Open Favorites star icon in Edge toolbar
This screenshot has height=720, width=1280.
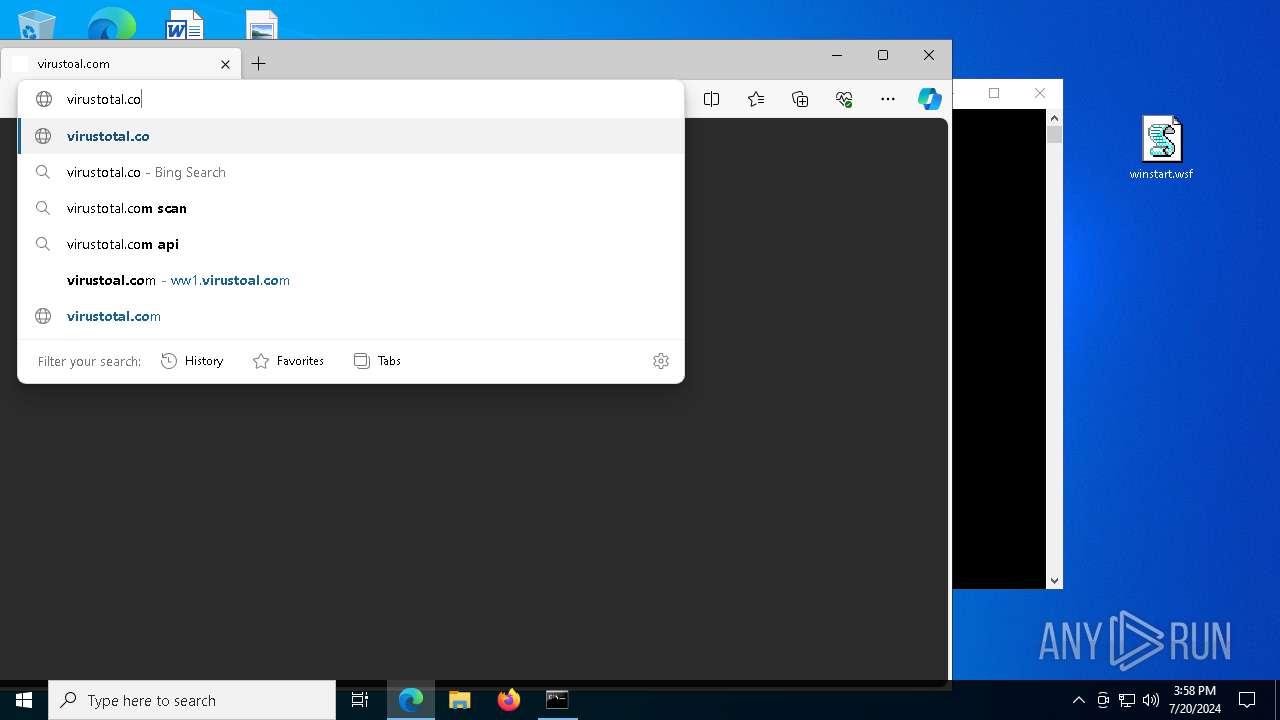(756, 99)
